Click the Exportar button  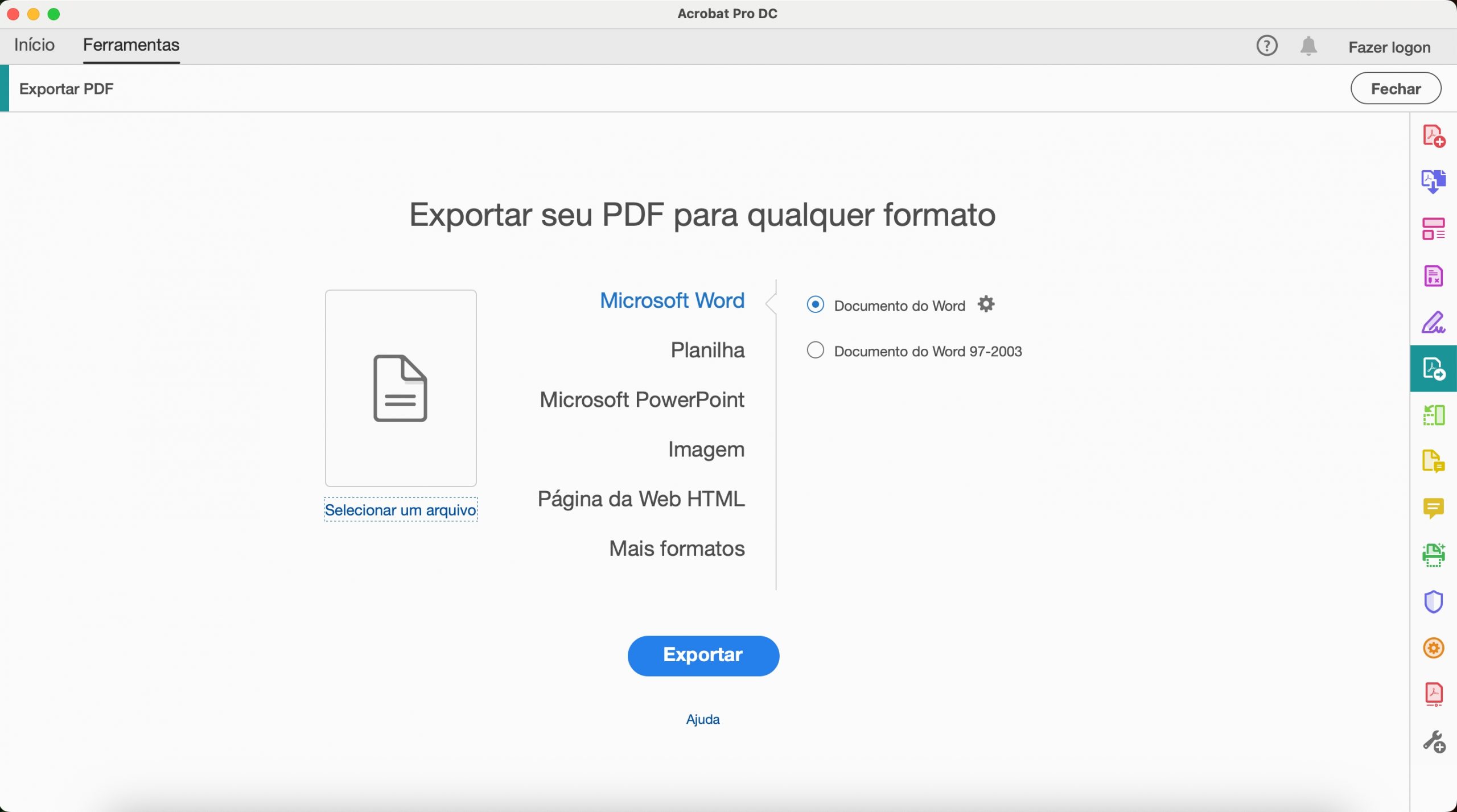pos(703,656)
